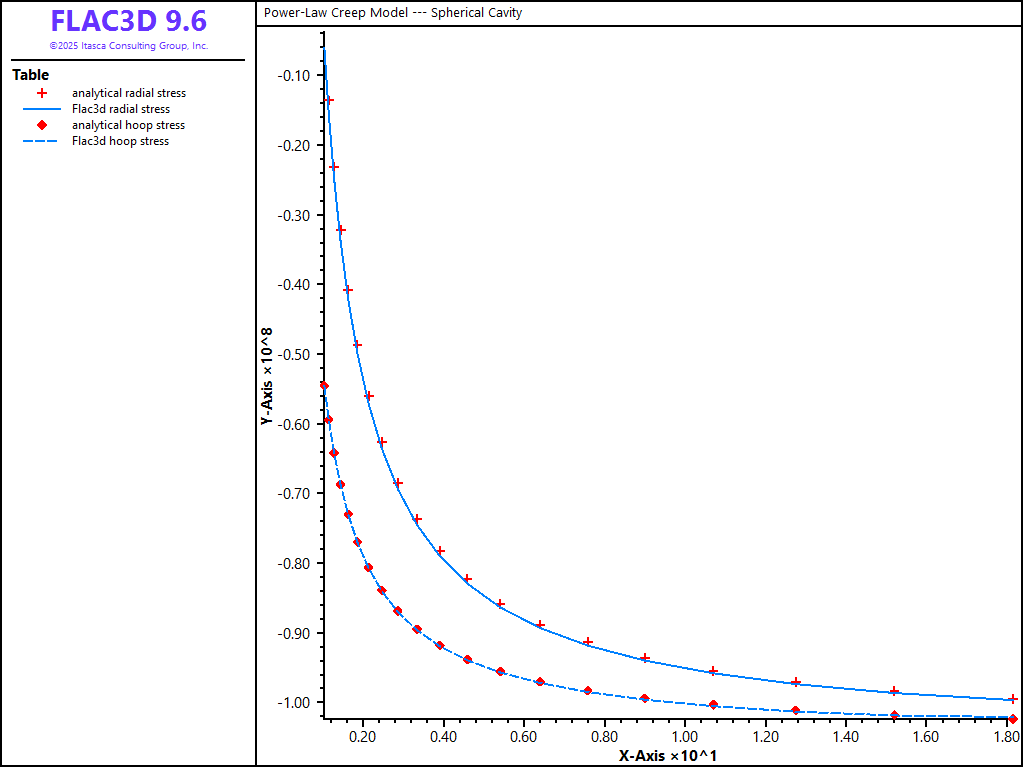Screen dimensions: 1024x768
Task: Click the red diamond analytical hoop stress legend marker
Action: click(42, 125)
